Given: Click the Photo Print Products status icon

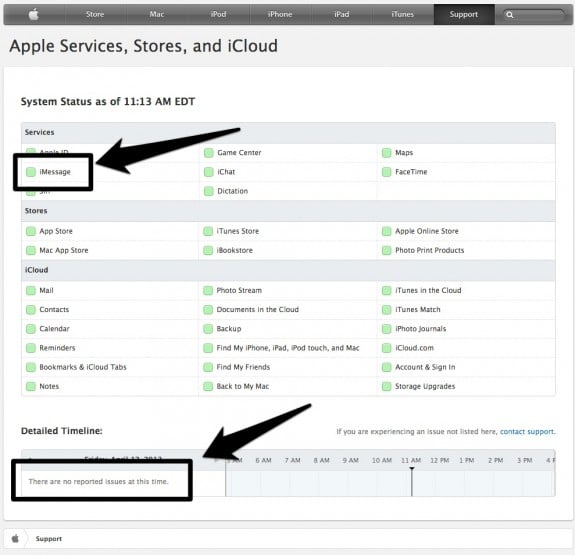Looking at the screenshot, I should pos(387,250).
